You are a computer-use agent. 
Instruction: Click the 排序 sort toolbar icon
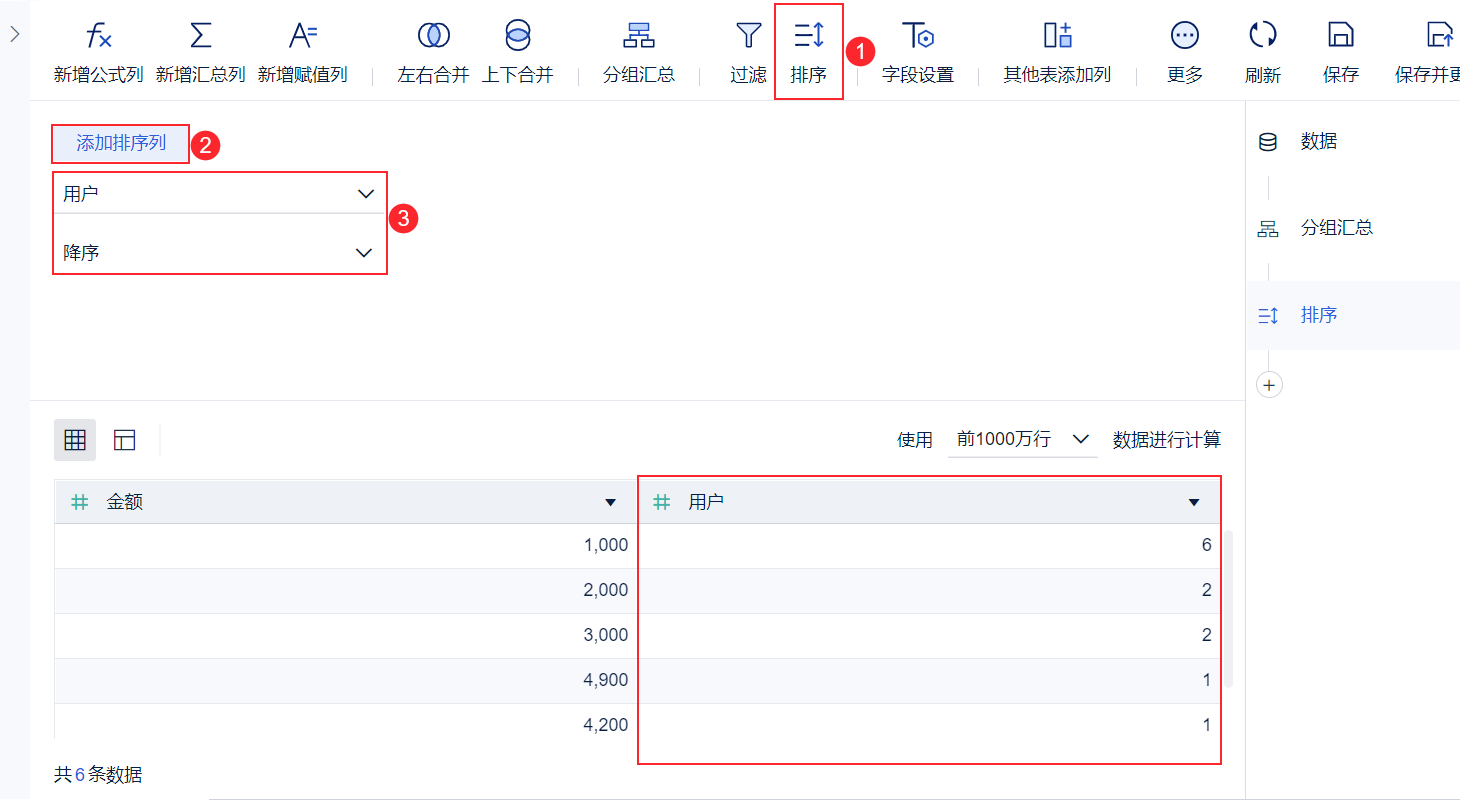point(808,37)
